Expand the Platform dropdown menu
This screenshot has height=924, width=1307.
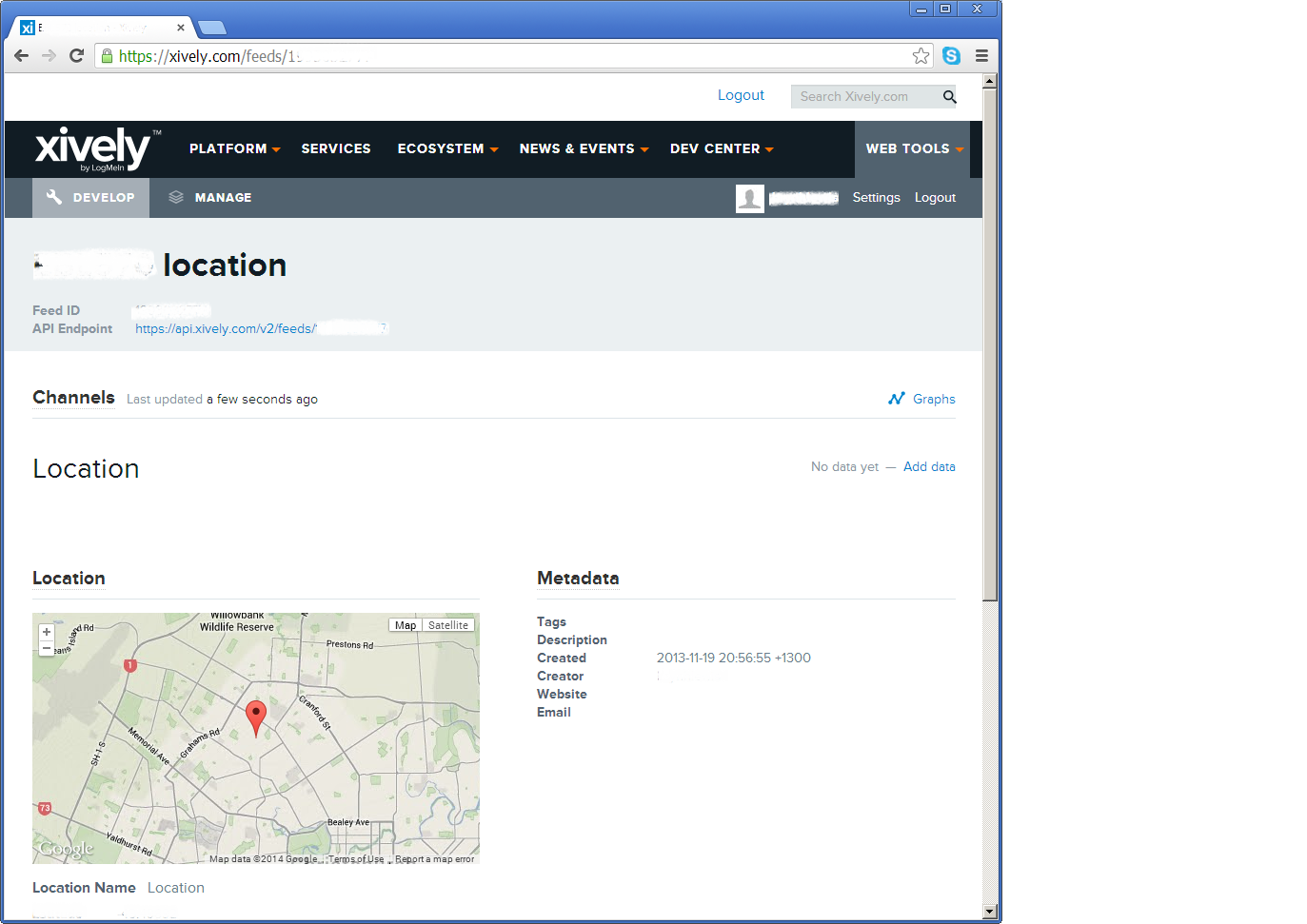pyautogui.click(x=234, y=149)
